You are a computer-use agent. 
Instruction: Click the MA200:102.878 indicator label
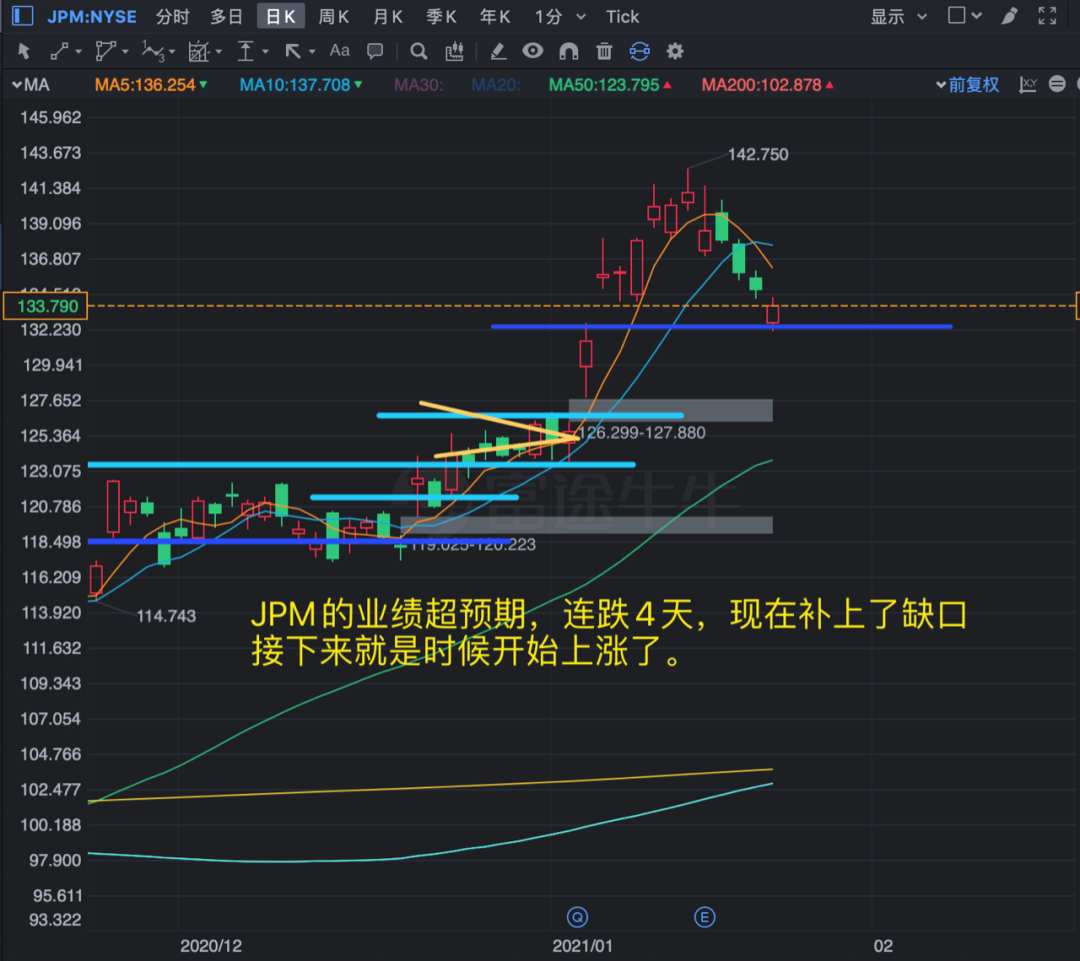[x=761, y=85]
